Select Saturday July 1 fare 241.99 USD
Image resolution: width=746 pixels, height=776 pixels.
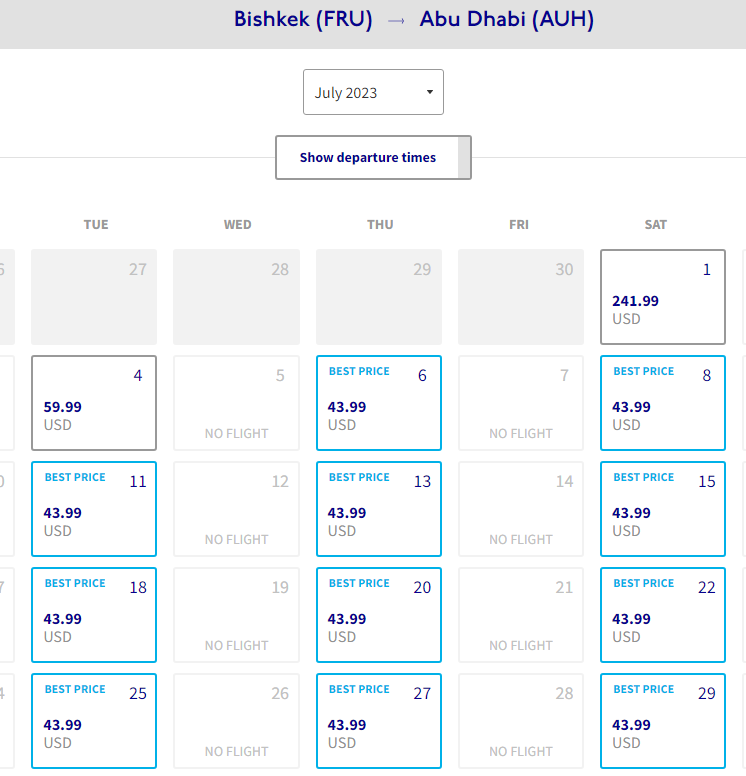click(663, 297)
